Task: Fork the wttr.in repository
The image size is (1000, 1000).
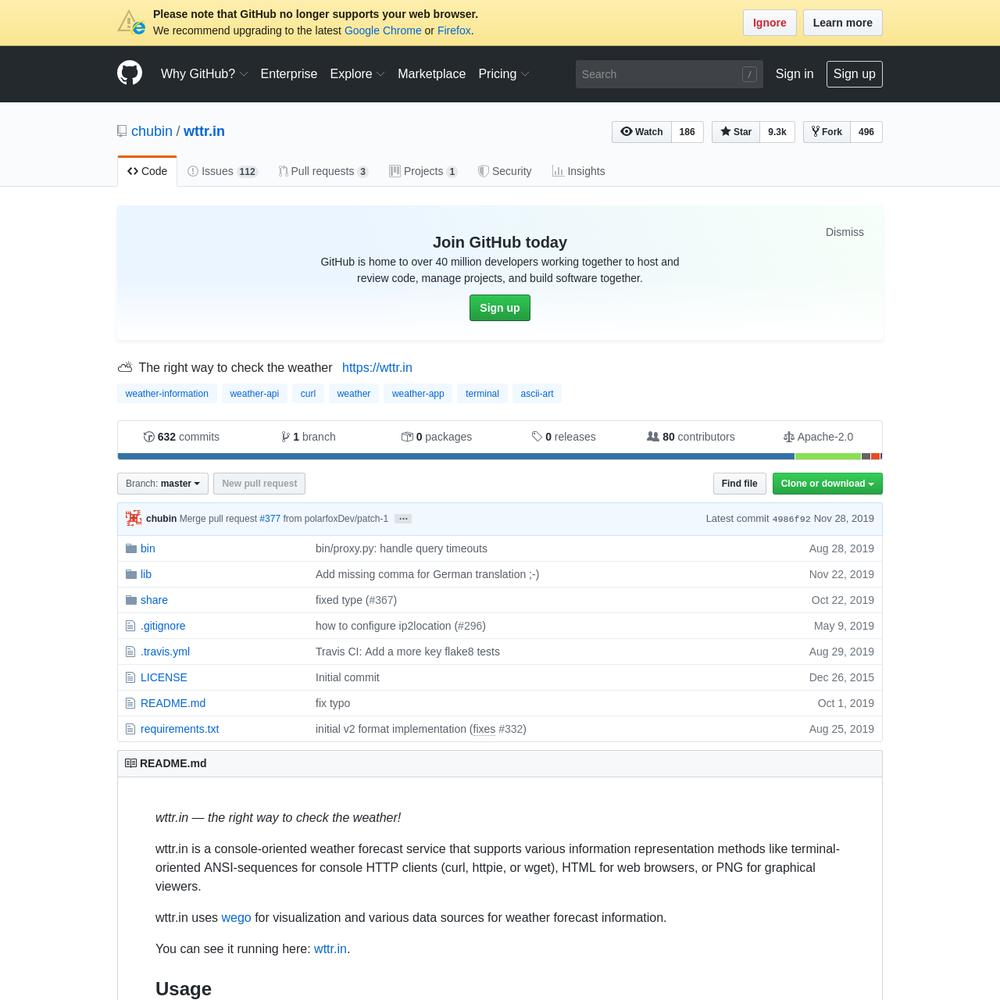Action: [827, 132]
